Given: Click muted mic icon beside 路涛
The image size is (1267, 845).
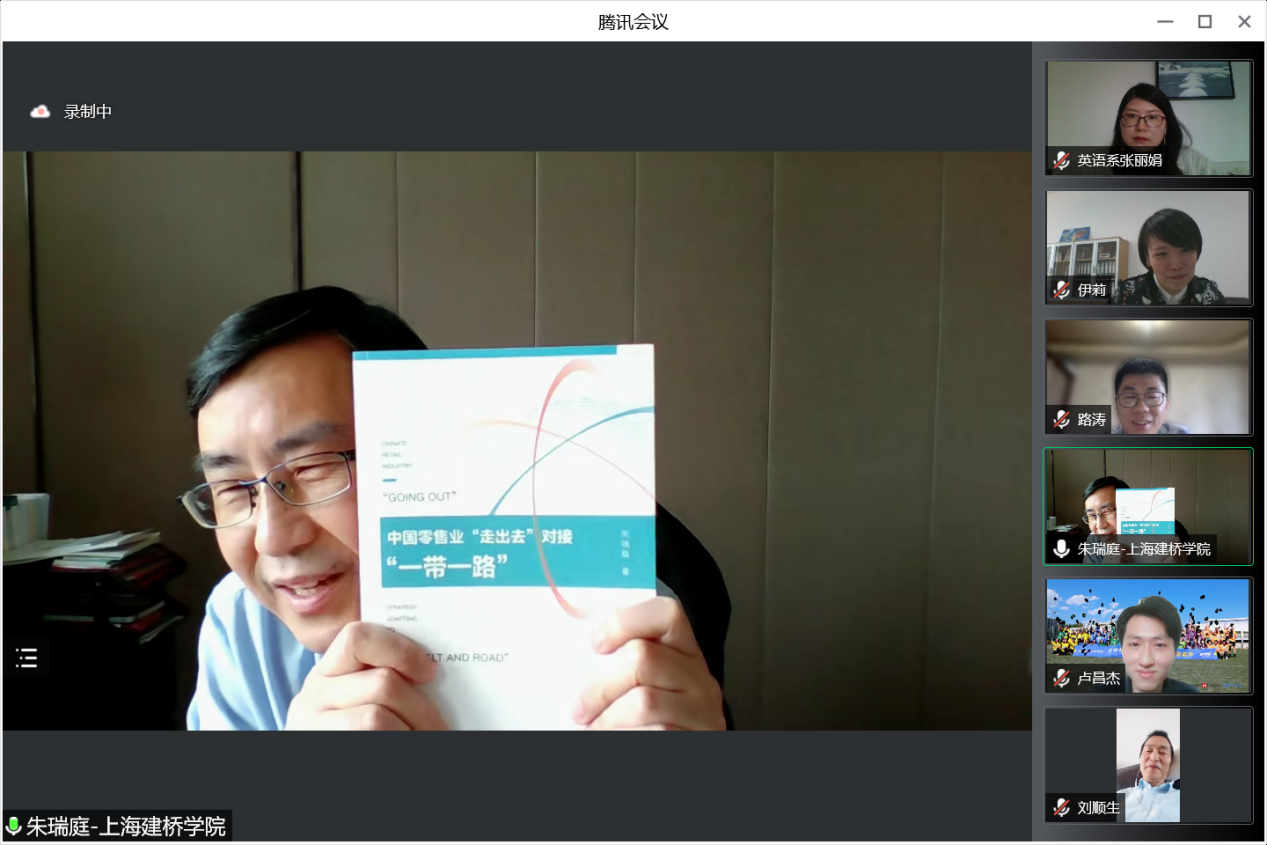Looking at the screenshot, I should [x=1061, y=419].
